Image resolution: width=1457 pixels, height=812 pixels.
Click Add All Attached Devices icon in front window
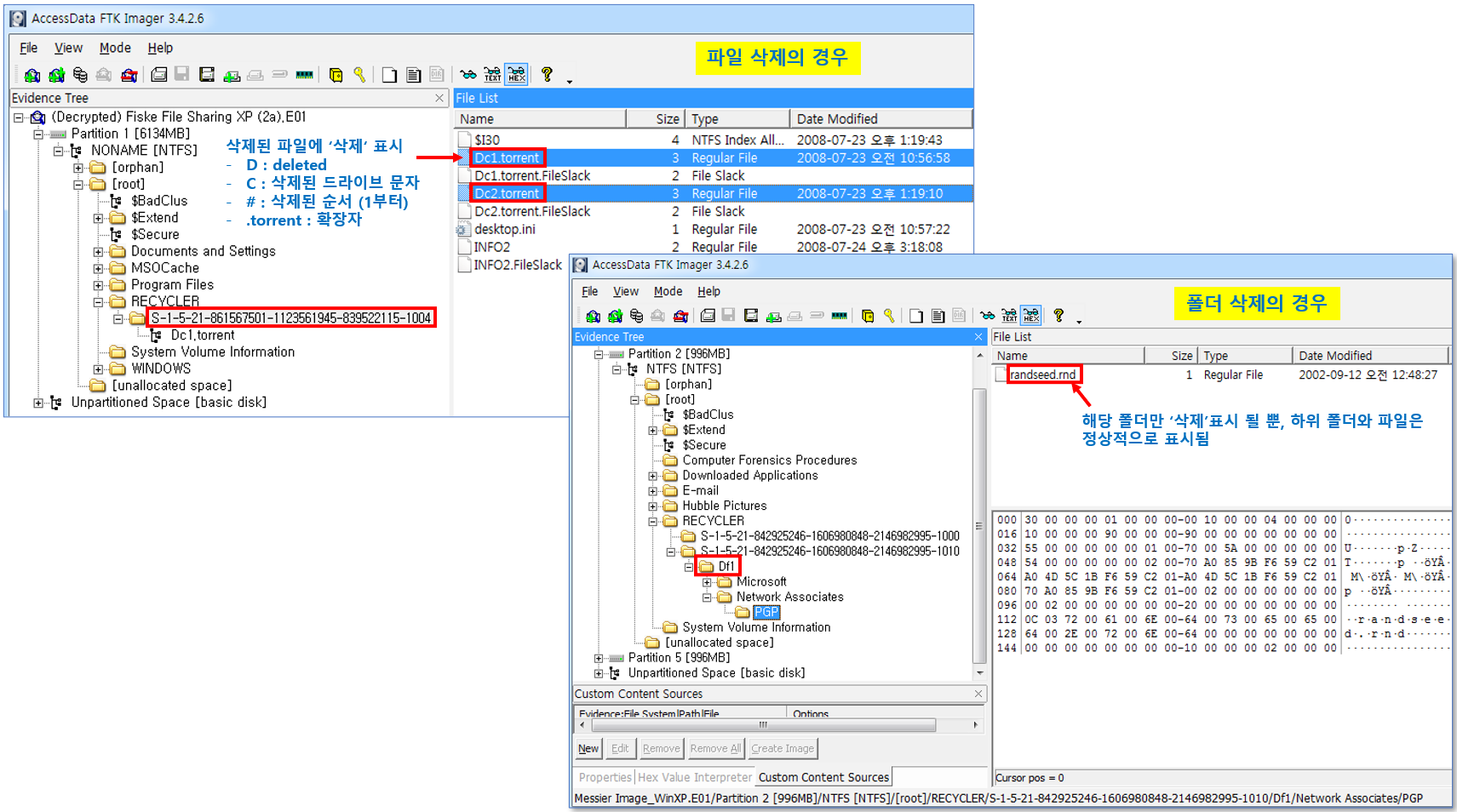click(x=614, y=316)
